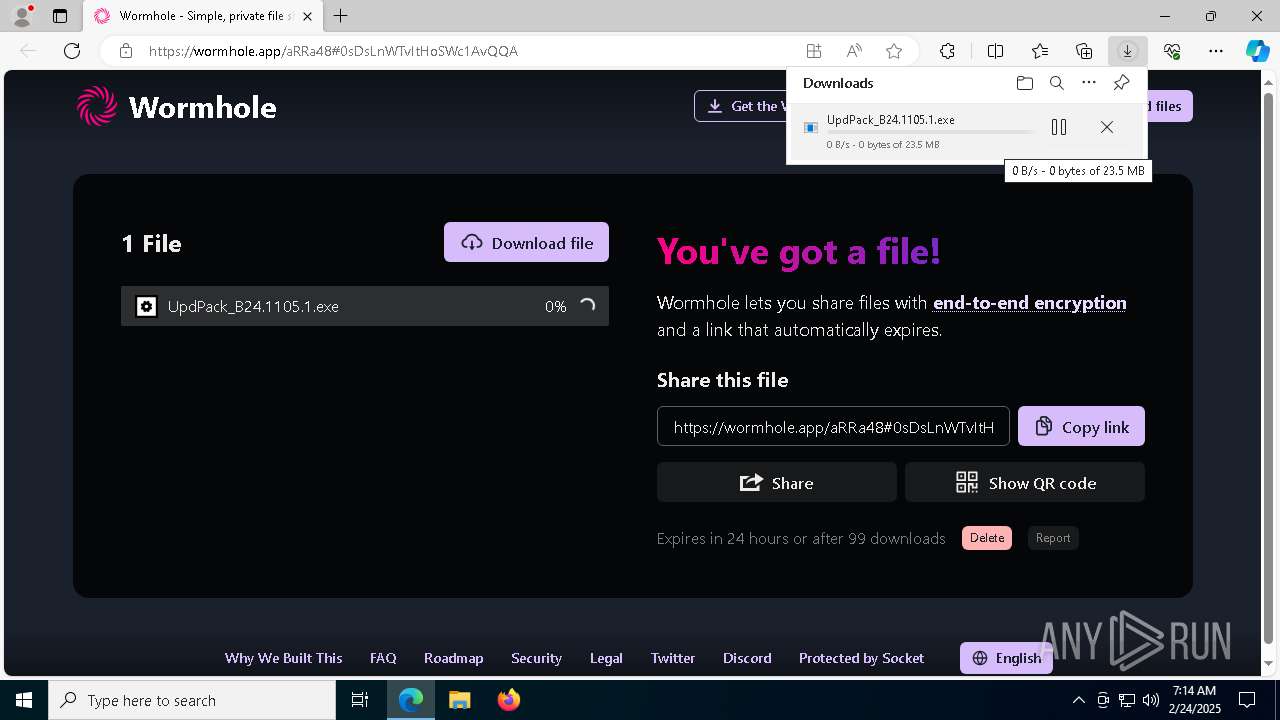Image resolution: width=1280 pixels, height=720 pixels.
Task: Open Edge Settings and more menu
Action: click(1216, 51)
